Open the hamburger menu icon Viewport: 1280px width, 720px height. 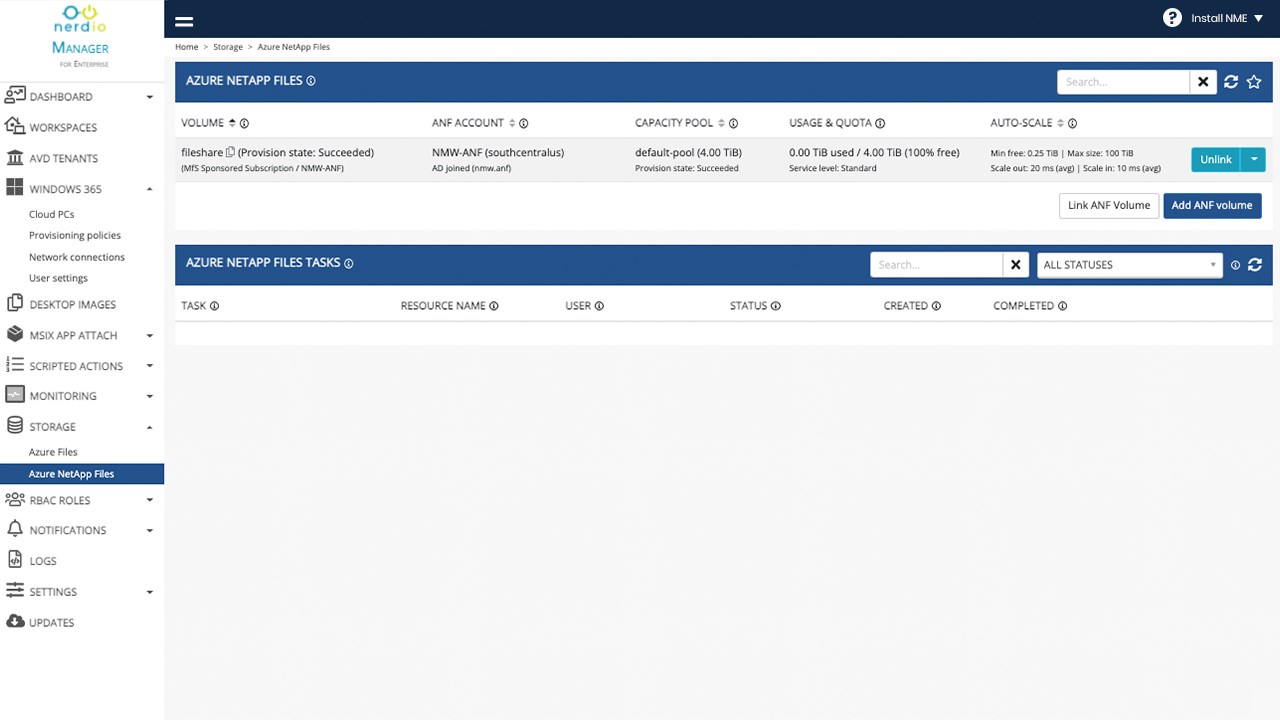point(184,20)
